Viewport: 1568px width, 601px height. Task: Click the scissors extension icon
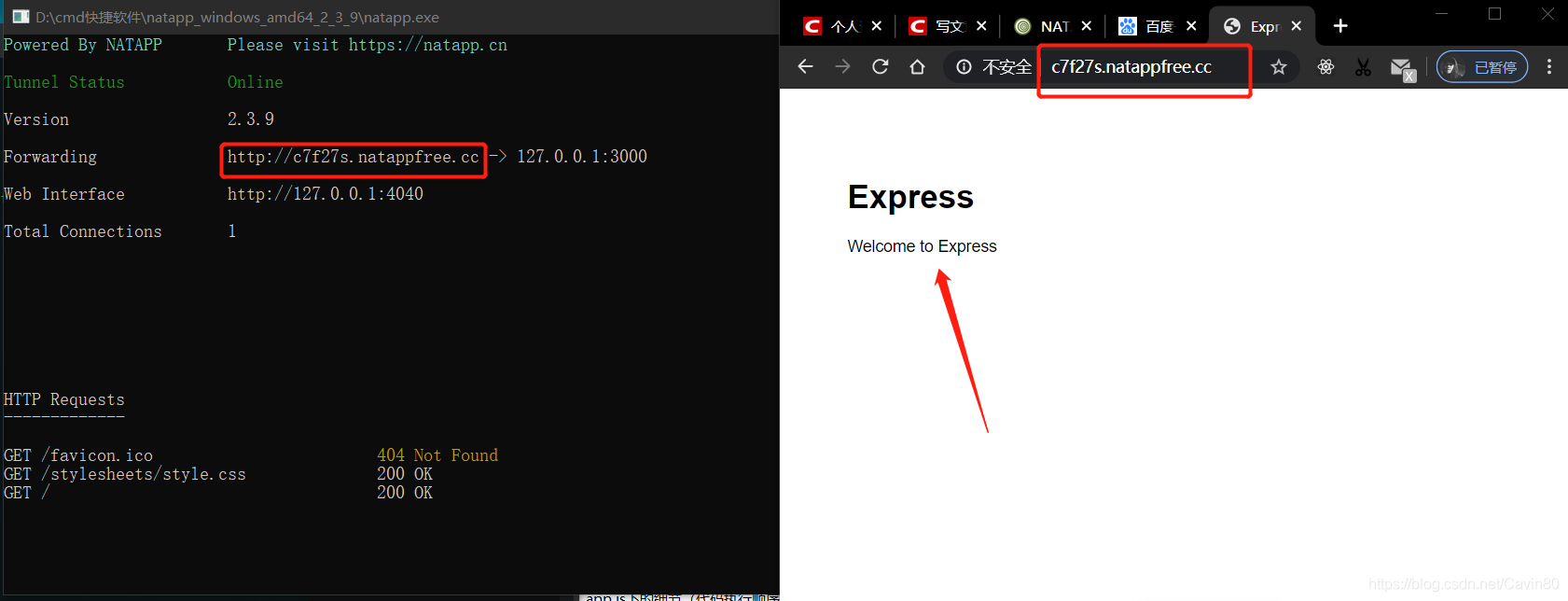pos(1363,66)
